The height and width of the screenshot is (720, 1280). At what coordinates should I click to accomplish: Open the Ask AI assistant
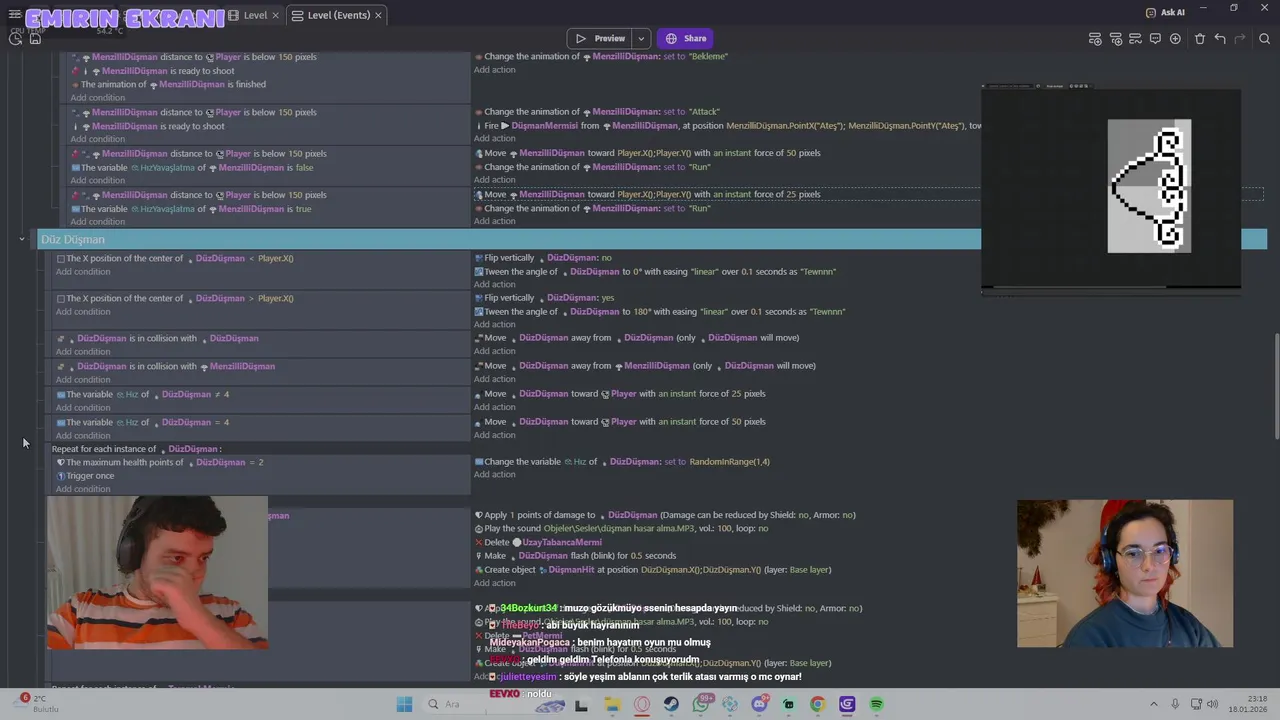click(x=1165, y=13)
